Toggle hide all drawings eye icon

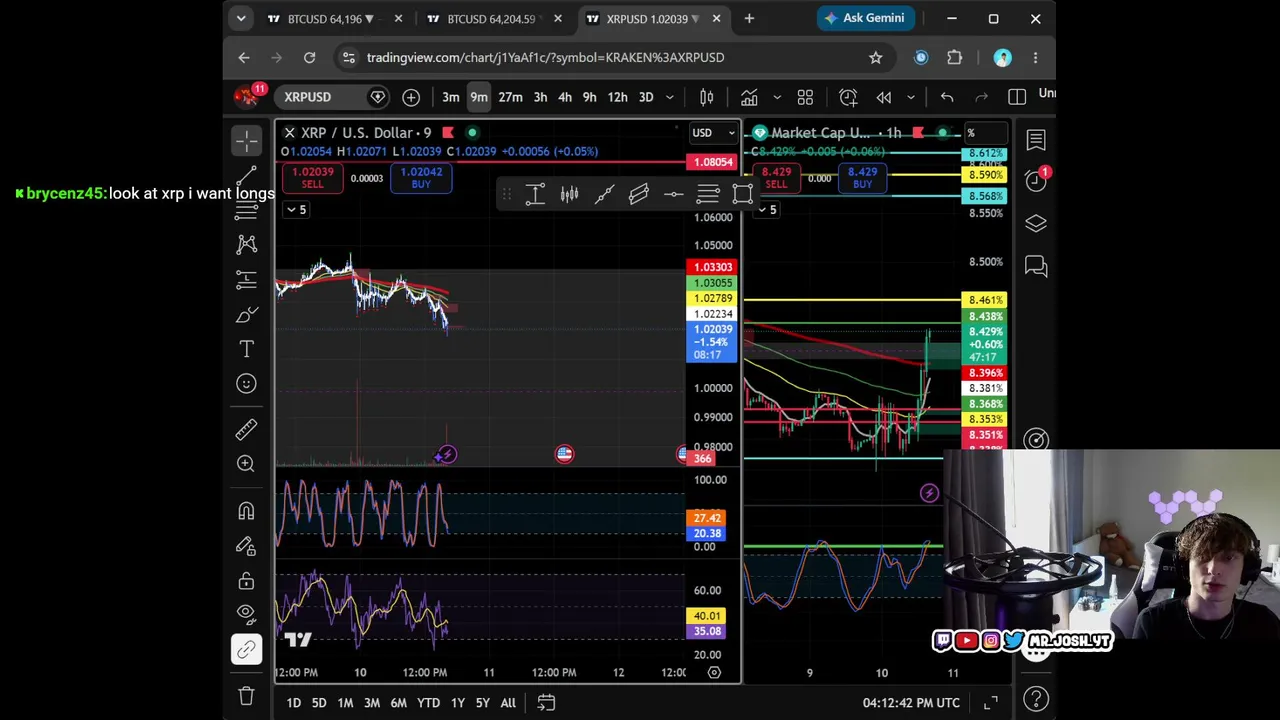coord(246,613)
